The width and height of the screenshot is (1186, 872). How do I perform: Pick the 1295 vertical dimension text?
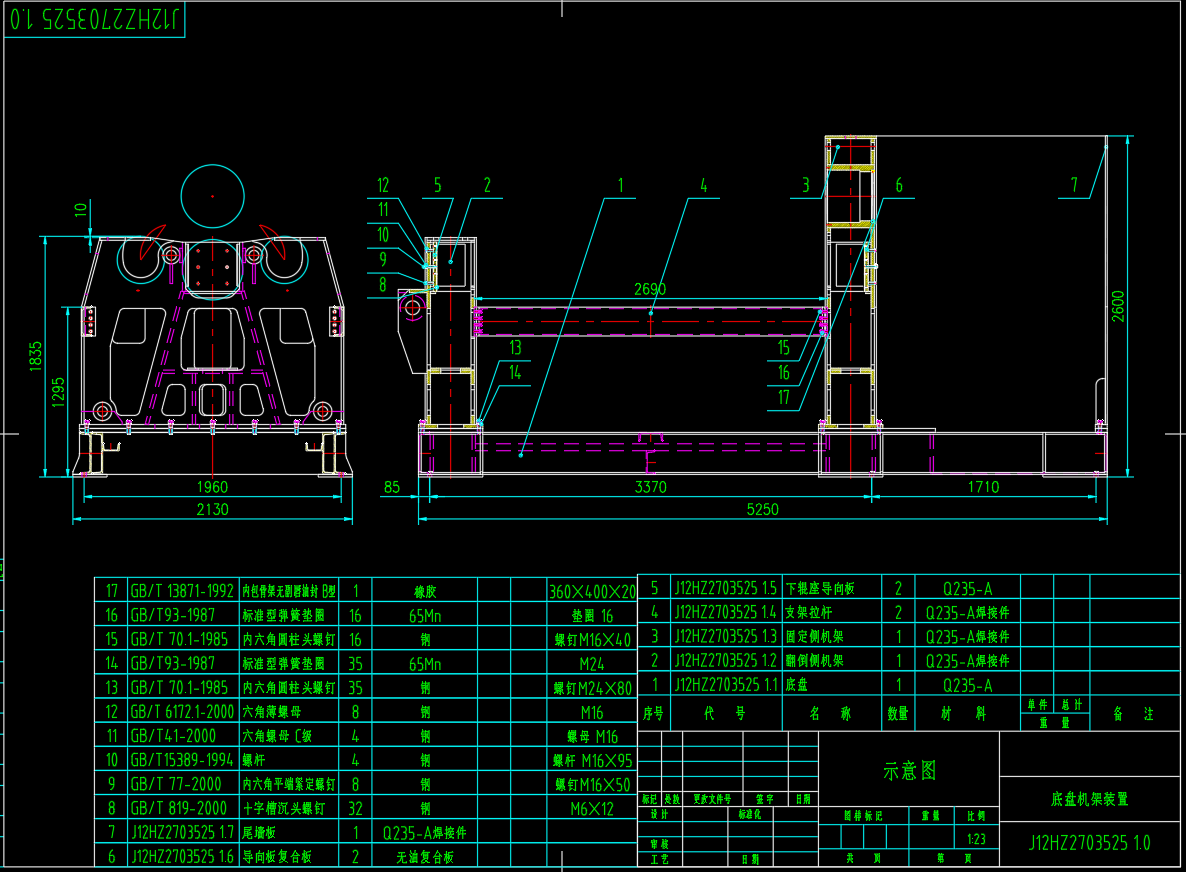58,393
